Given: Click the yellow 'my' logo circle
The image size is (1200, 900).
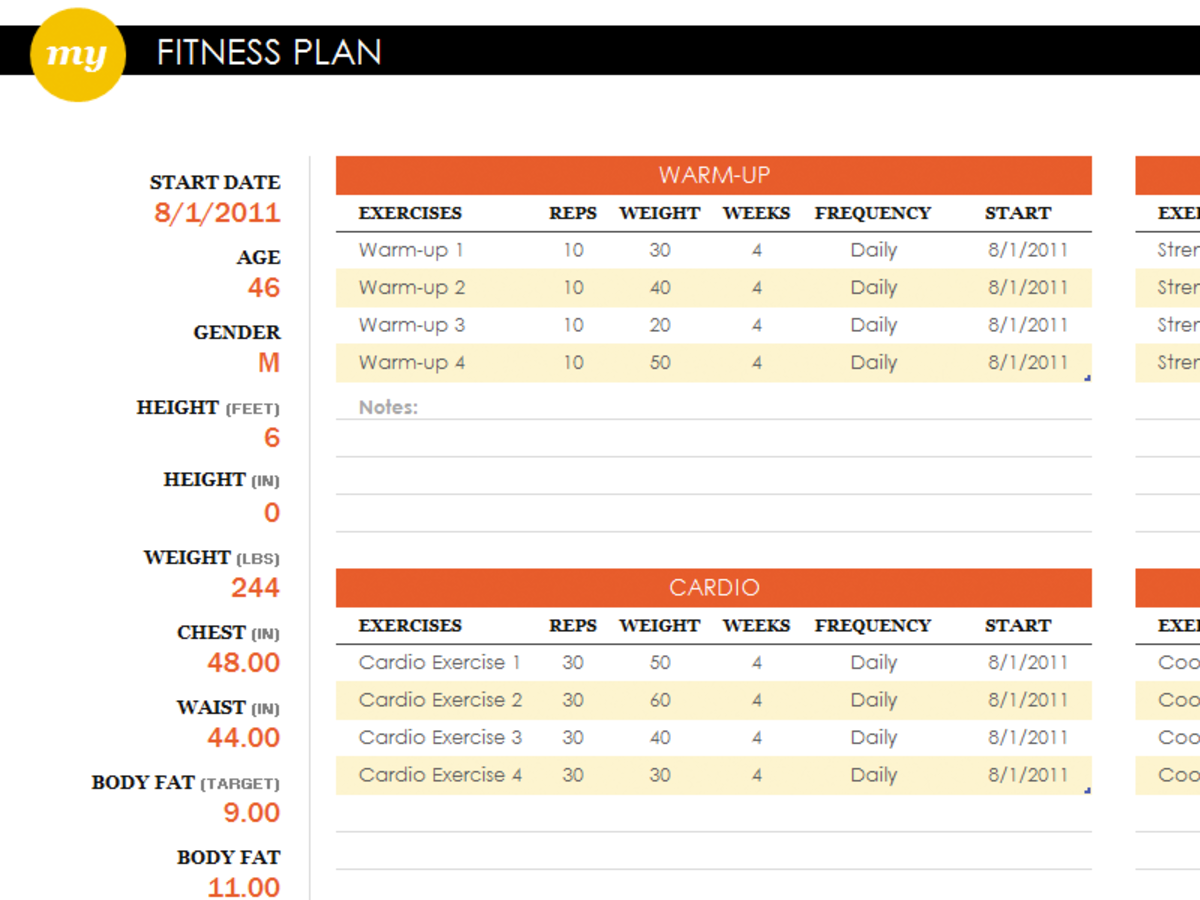Looking at the screenshot, I should click(78, 54).
